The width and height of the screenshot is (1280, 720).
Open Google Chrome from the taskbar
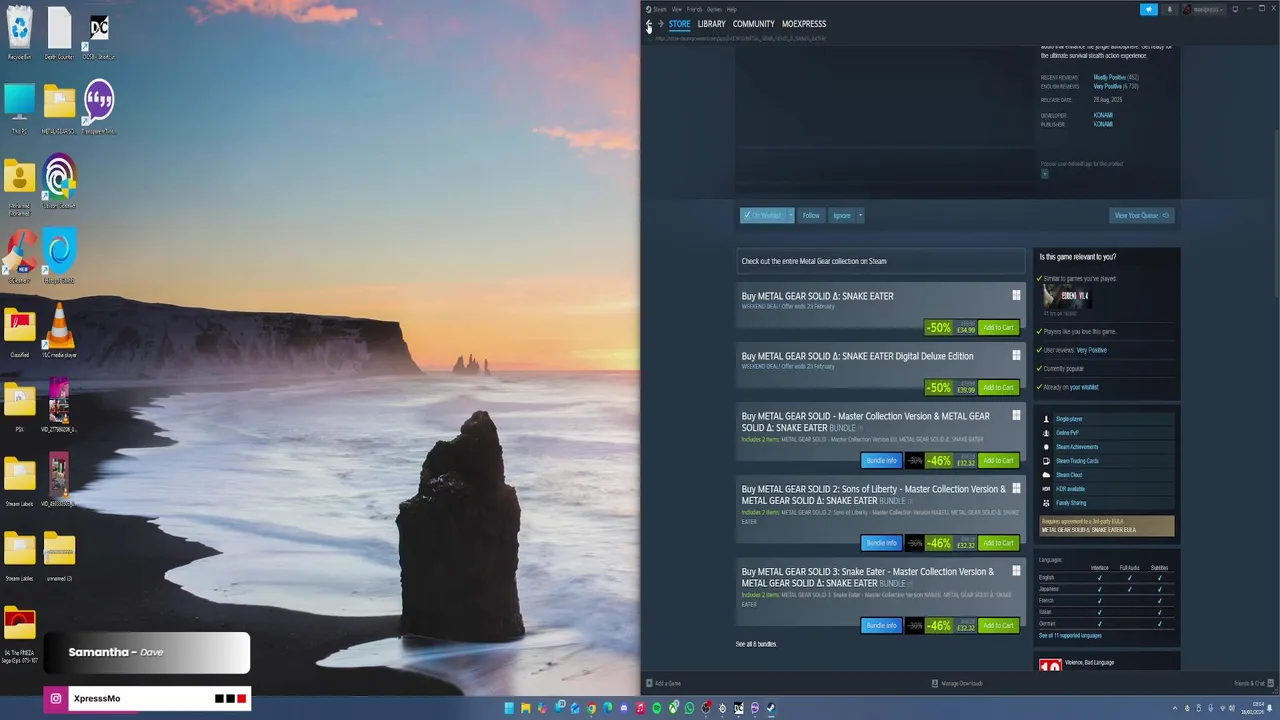click(x=591, y=708)
